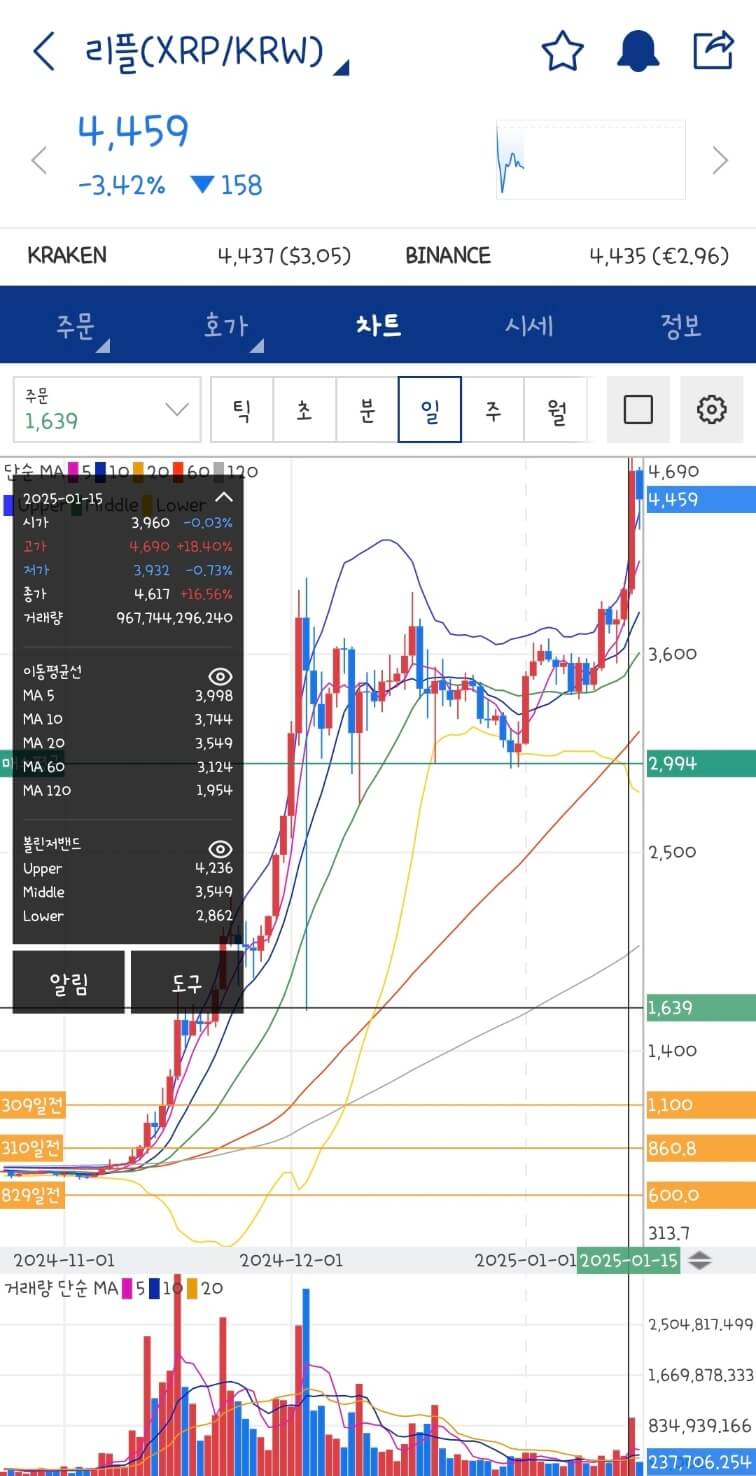Tap the MA 5 magenta color swatch
Screen dimensions: 756x1476
72,471
